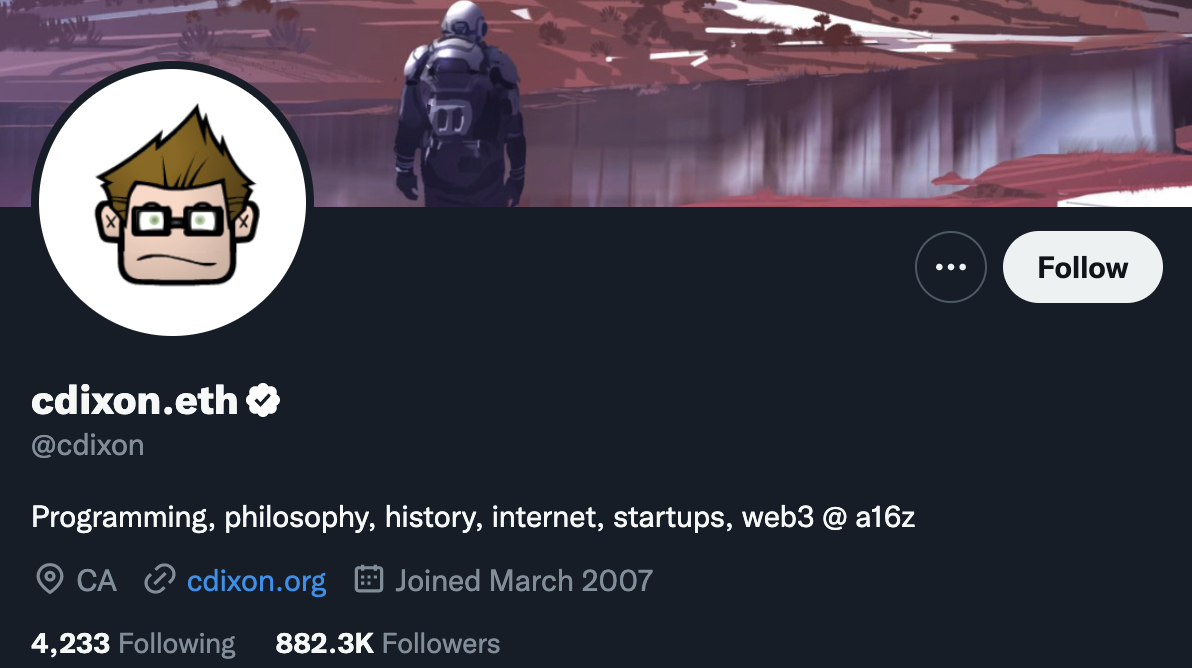Click the astronaut in the header banner
The height and width of the screenshot is (668, 1192).
(x=461, y=103)
